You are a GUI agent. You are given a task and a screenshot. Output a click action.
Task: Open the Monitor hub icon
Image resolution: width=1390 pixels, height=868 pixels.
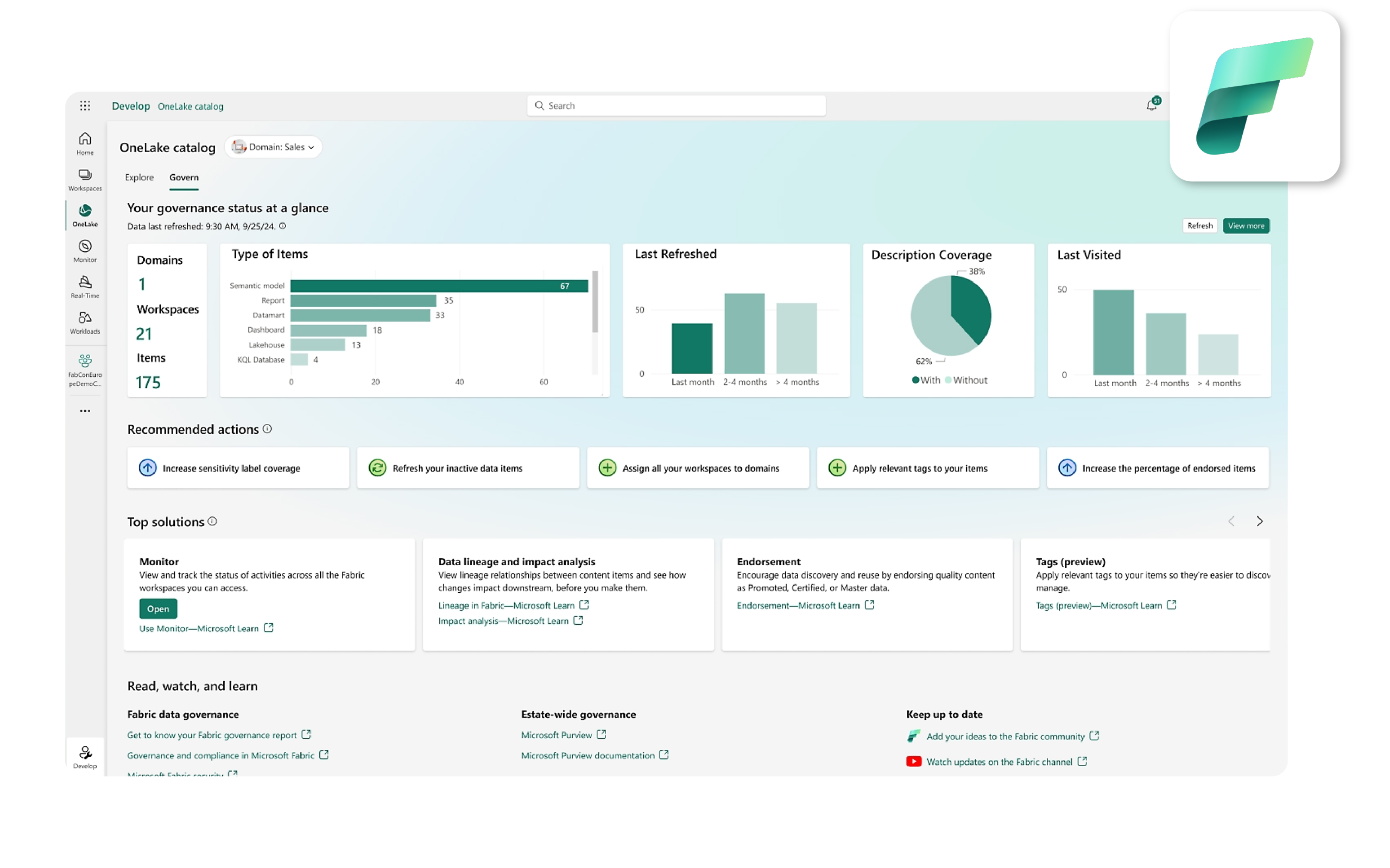(x=85, y=250)
